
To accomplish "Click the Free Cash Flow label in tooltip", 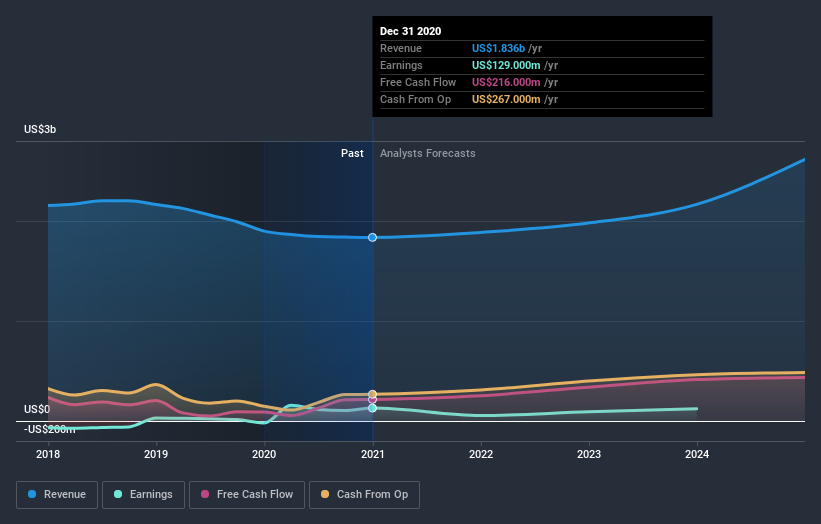I will [x=418, y=82].
